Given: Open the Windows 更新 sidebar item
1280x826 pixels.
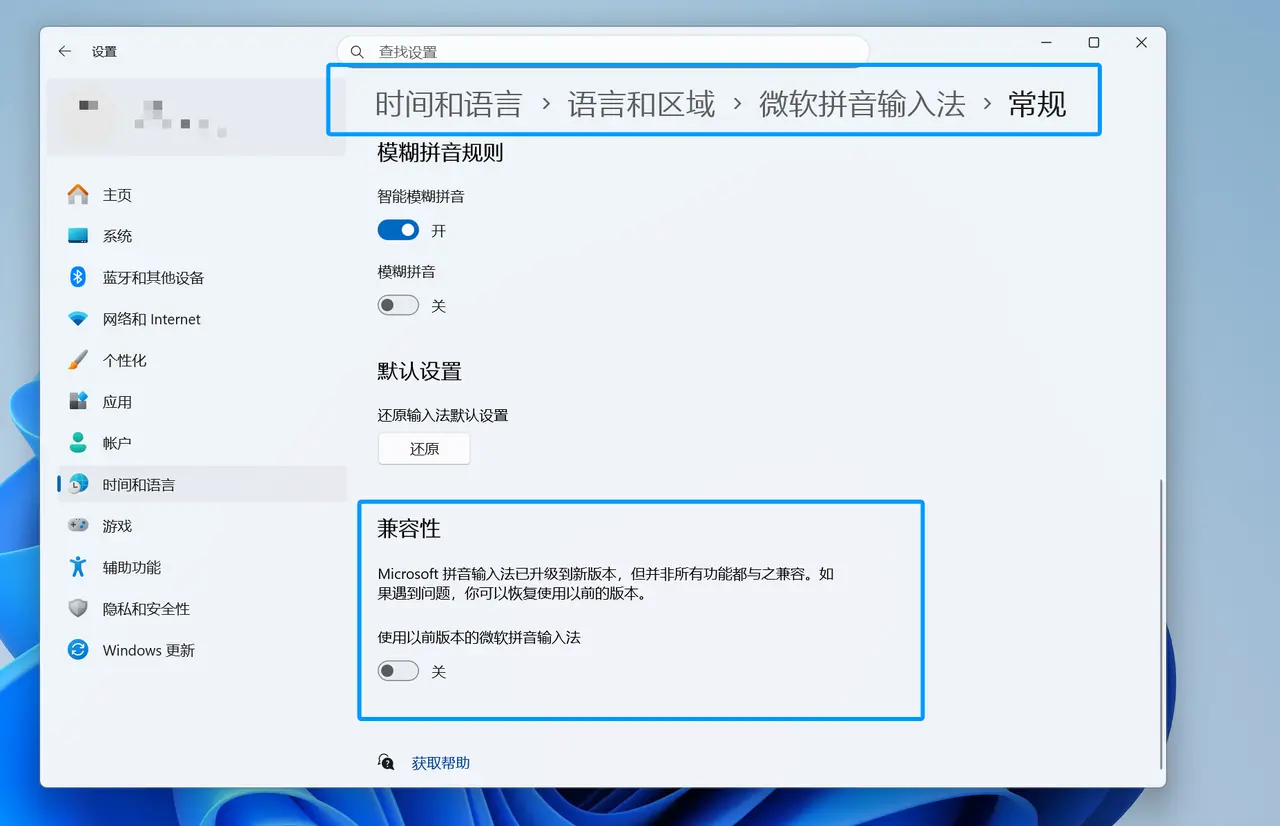Looking at the screenshot, I should (148, 650).
